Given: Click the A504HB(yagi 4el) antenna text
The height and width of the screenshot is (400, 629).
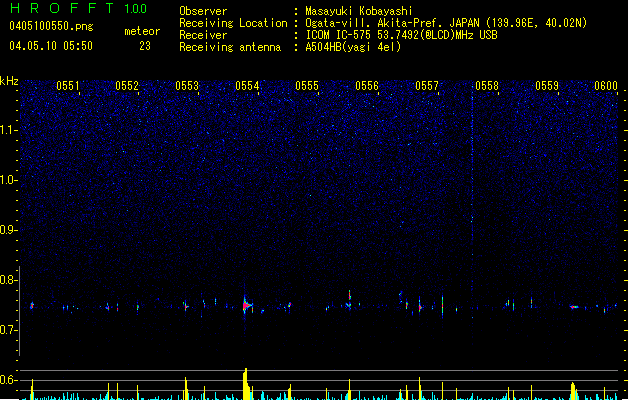Looking at the screenshot, I should pos(353,47).
